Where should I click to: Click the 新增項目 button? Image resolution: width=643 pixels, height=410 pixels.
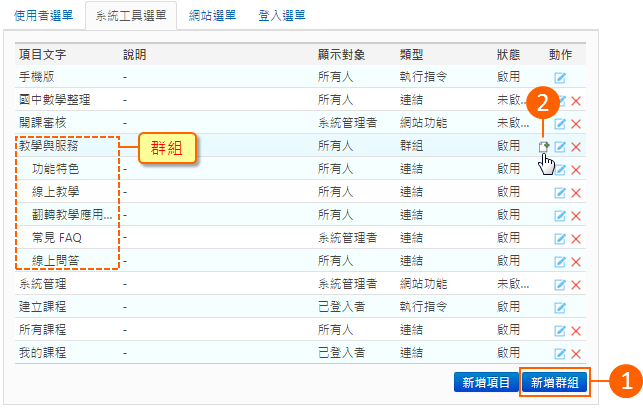(x=484, y=381)
